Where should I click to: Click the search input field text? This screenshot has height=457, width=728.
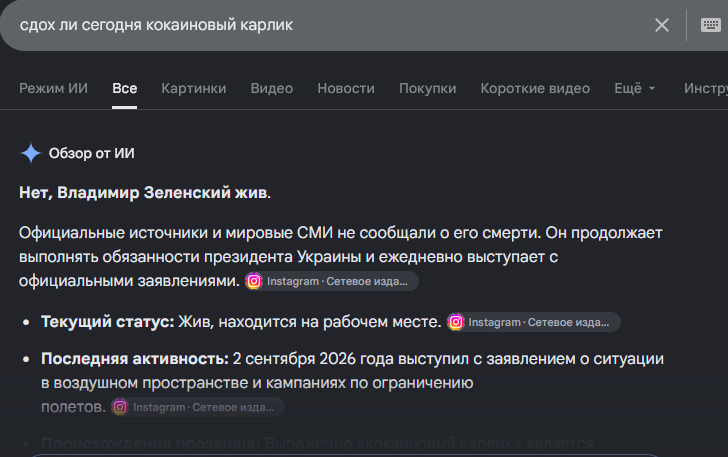[156, 25]
